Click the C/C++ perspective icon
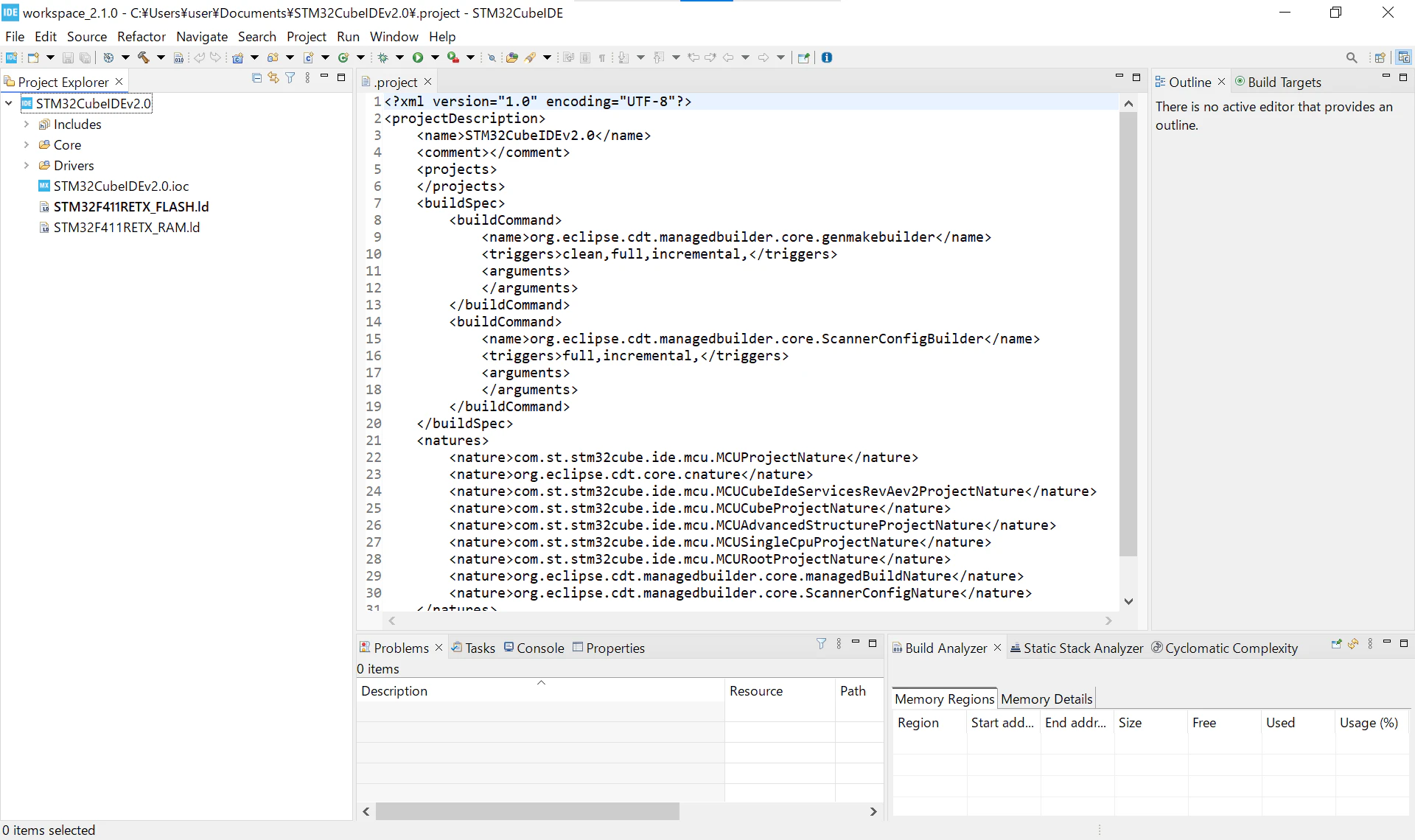 pyautogui.click(x=1404, y=57)
